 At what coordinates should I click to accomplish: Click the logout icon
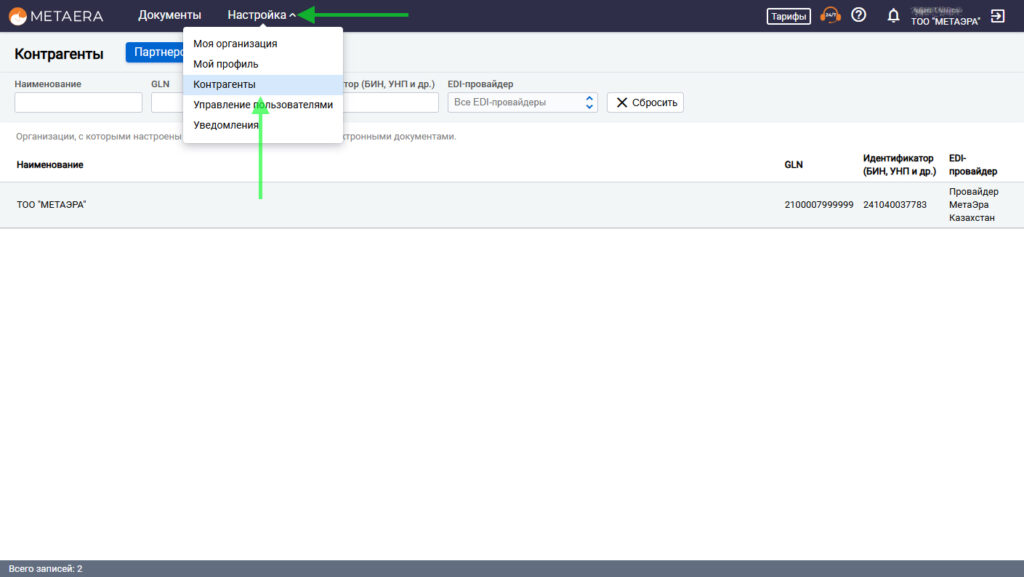click(x=997, y=16)
